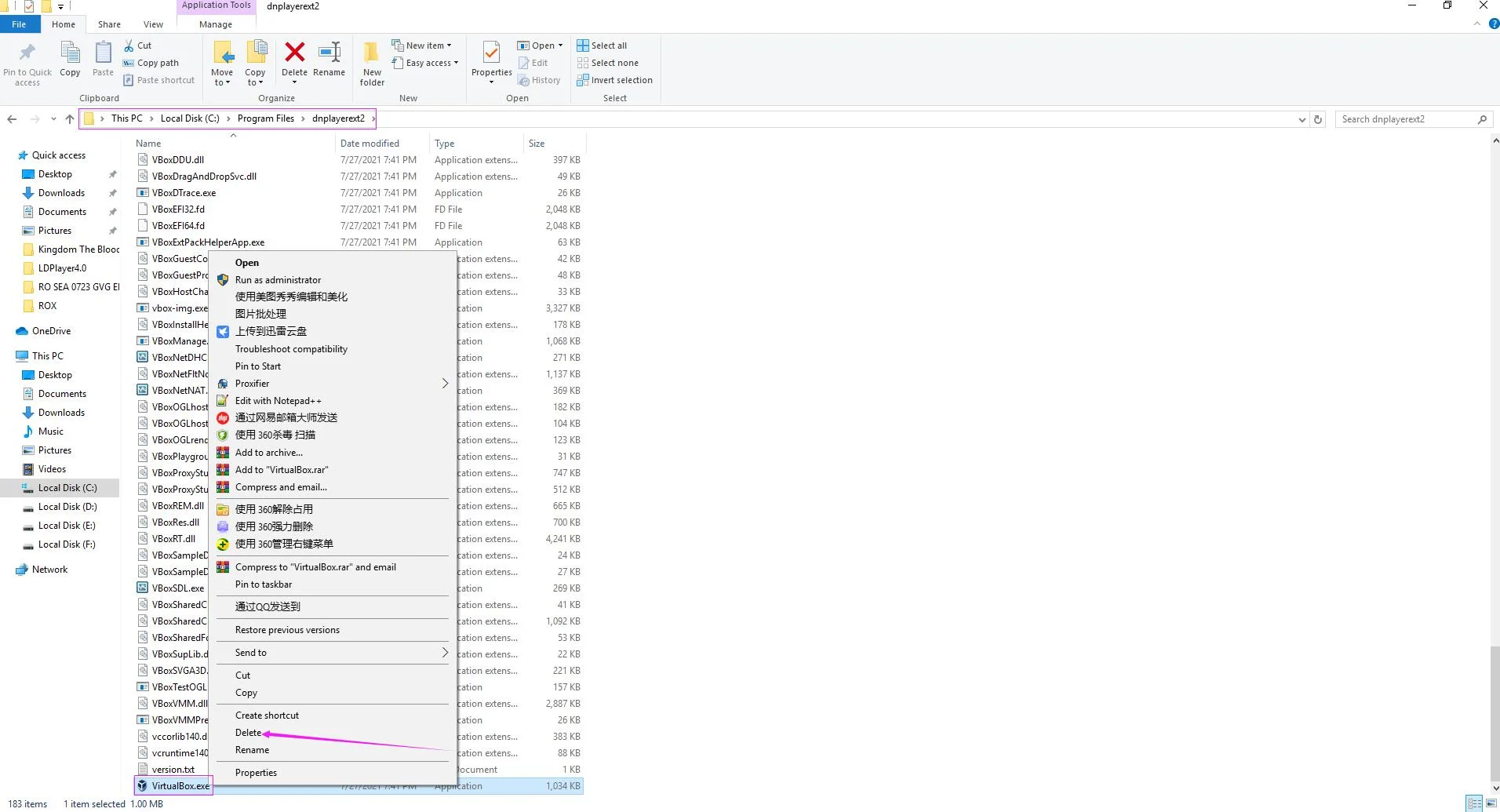
Task: Click Local Disk (C:) in address breadcrumb
Action: tap(190, 118)
